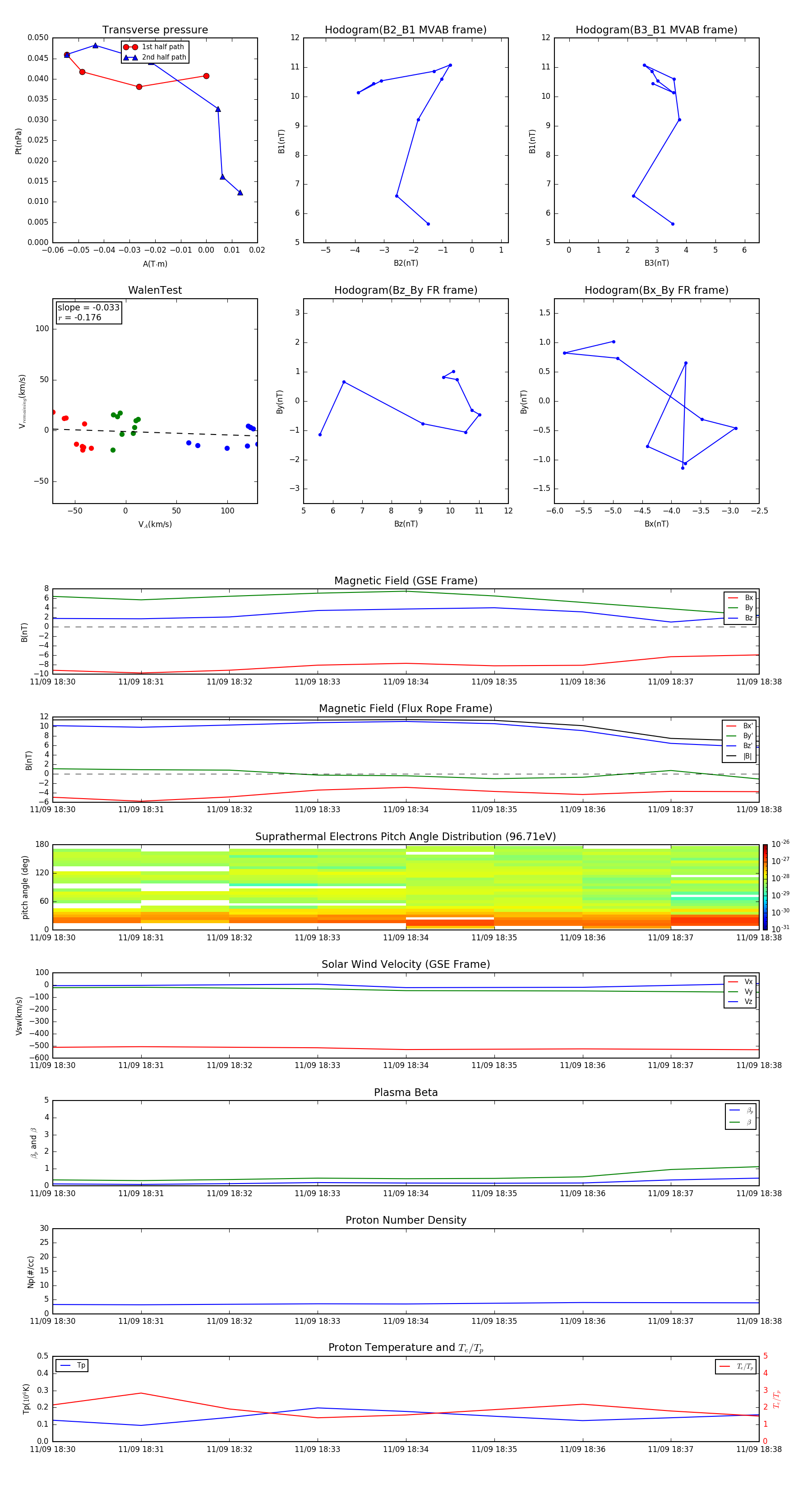The height and width of the screenshot is (1489, 812).
Task: Click the "10^-31" colorbar bottom tick label
Action: 780,929
